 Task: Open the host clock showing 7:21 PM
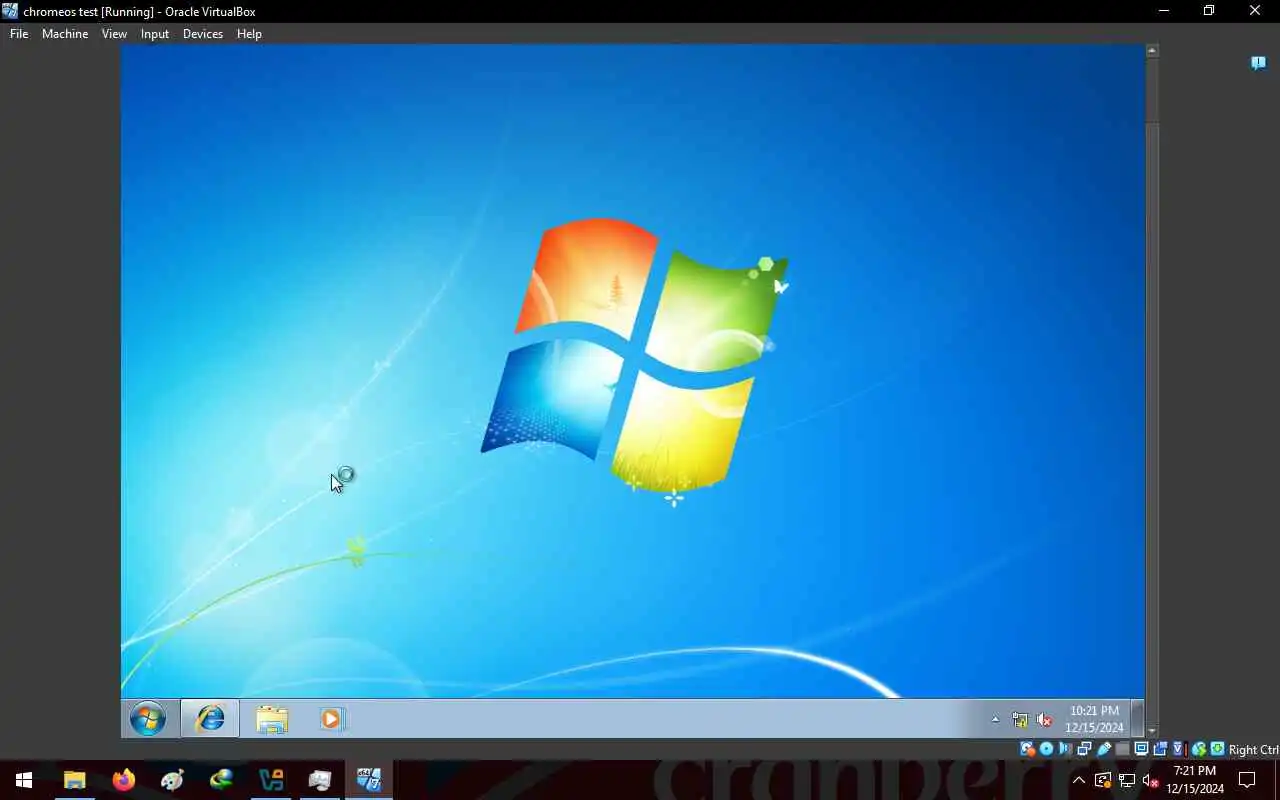(x=1195, y=780)
